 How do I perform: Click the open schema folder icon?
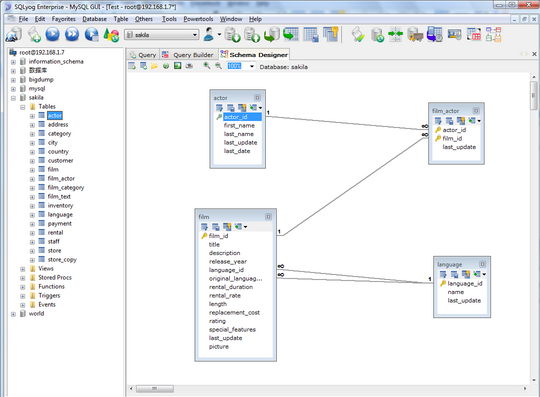[154, 66]
